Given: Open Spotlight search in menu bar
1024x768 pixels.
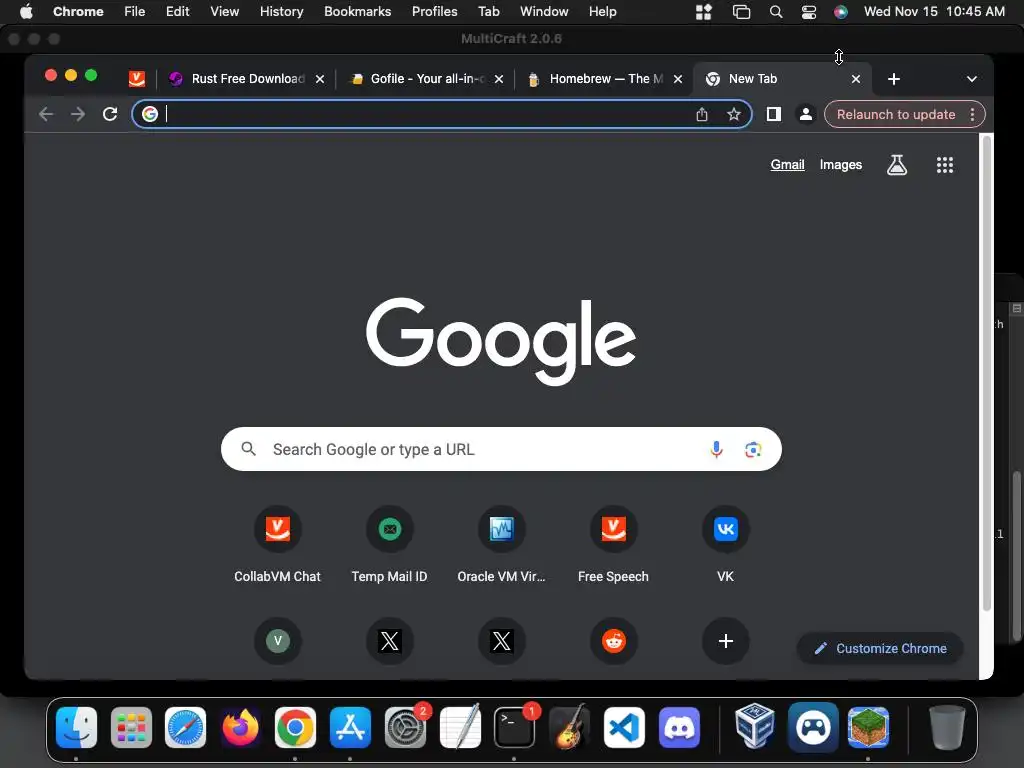Looking at the screenshot, I should pos(776,12).
